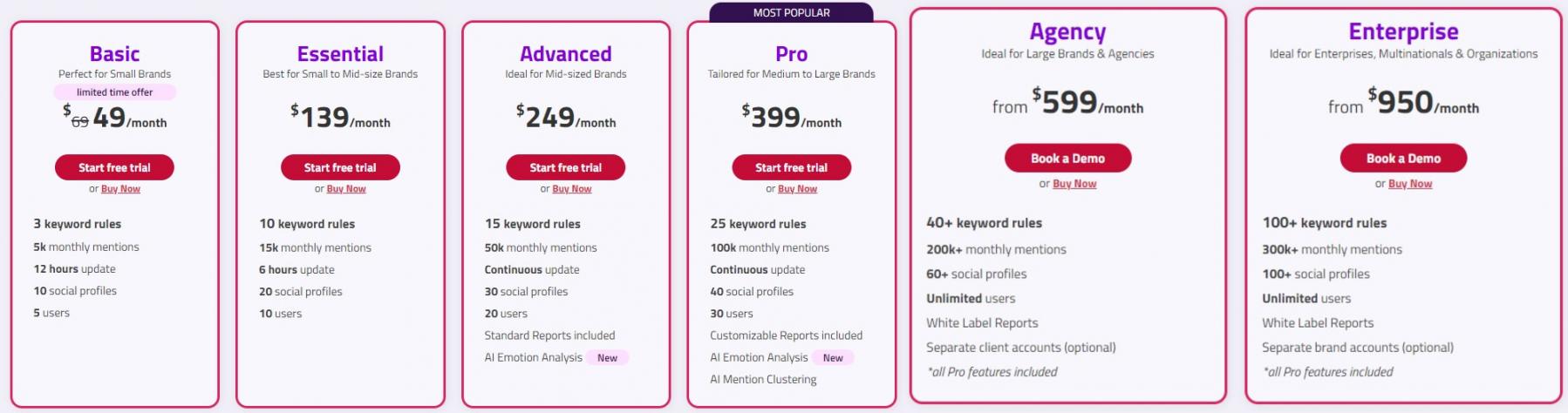The image size is (1568, 413).
Task: Select the Pro plan heading
Action: 791,54
